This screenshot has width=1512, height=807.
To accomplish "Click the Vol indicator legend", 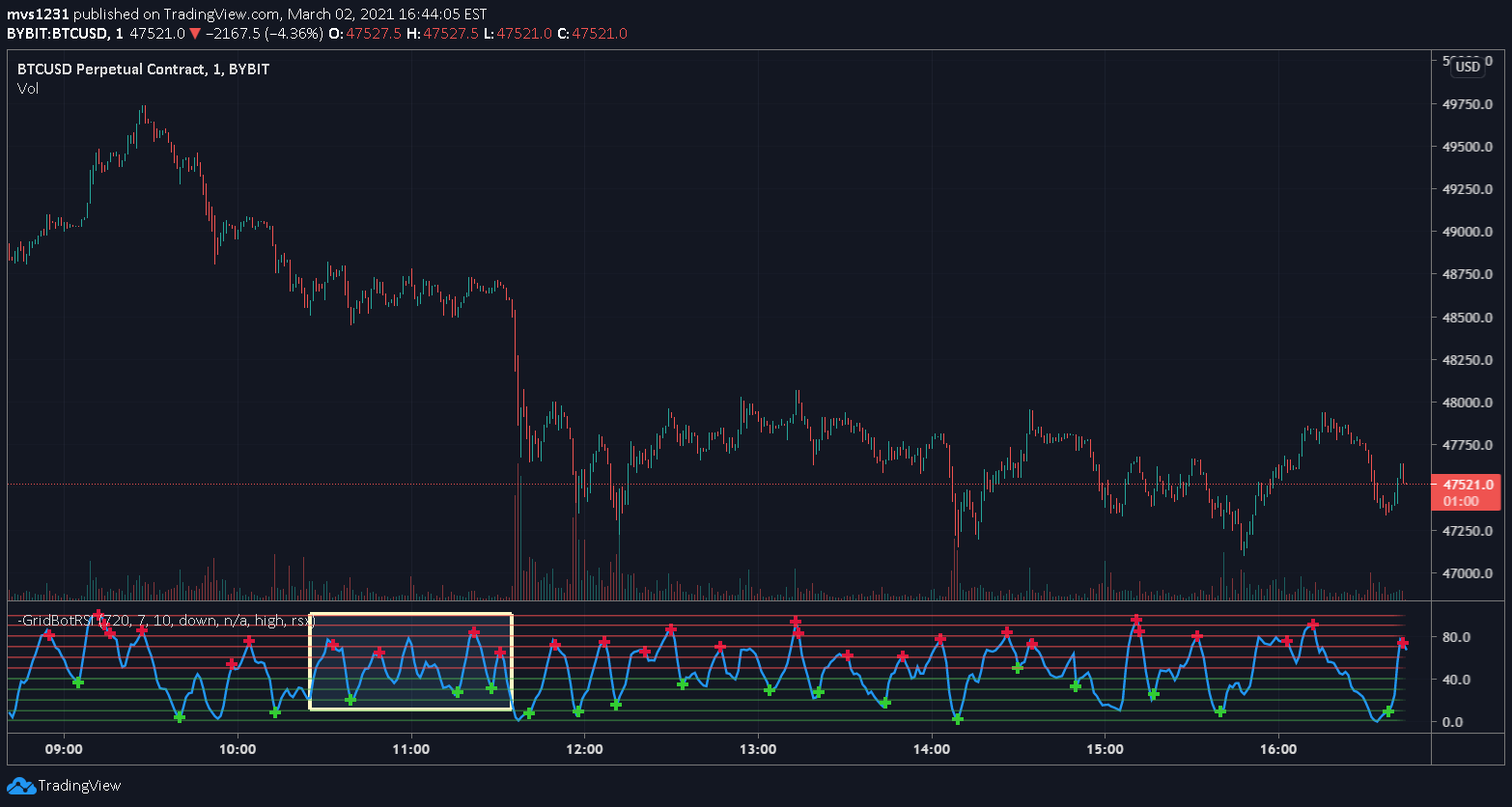I will 28,89.
